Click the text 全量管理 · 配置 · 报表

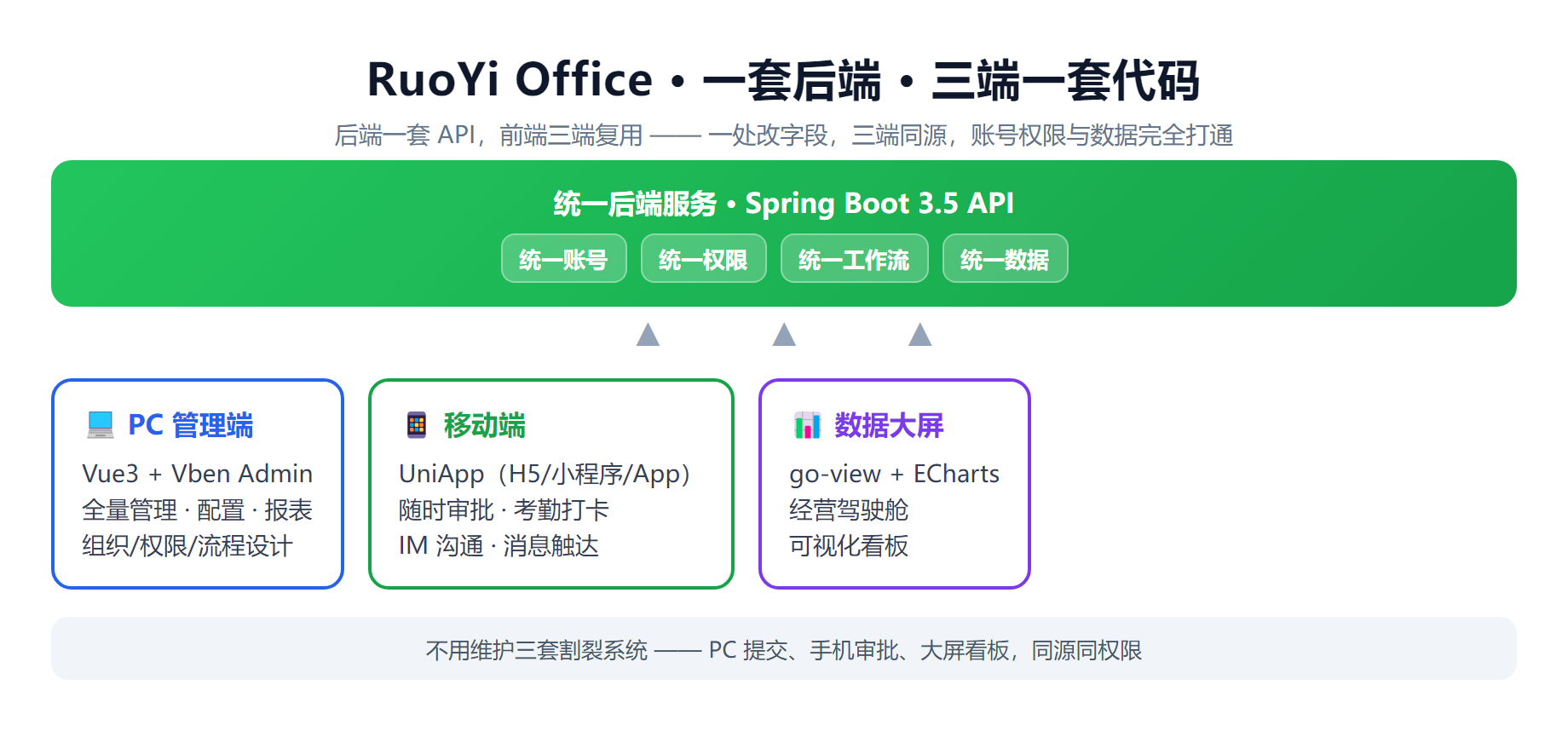pos(198,509)
